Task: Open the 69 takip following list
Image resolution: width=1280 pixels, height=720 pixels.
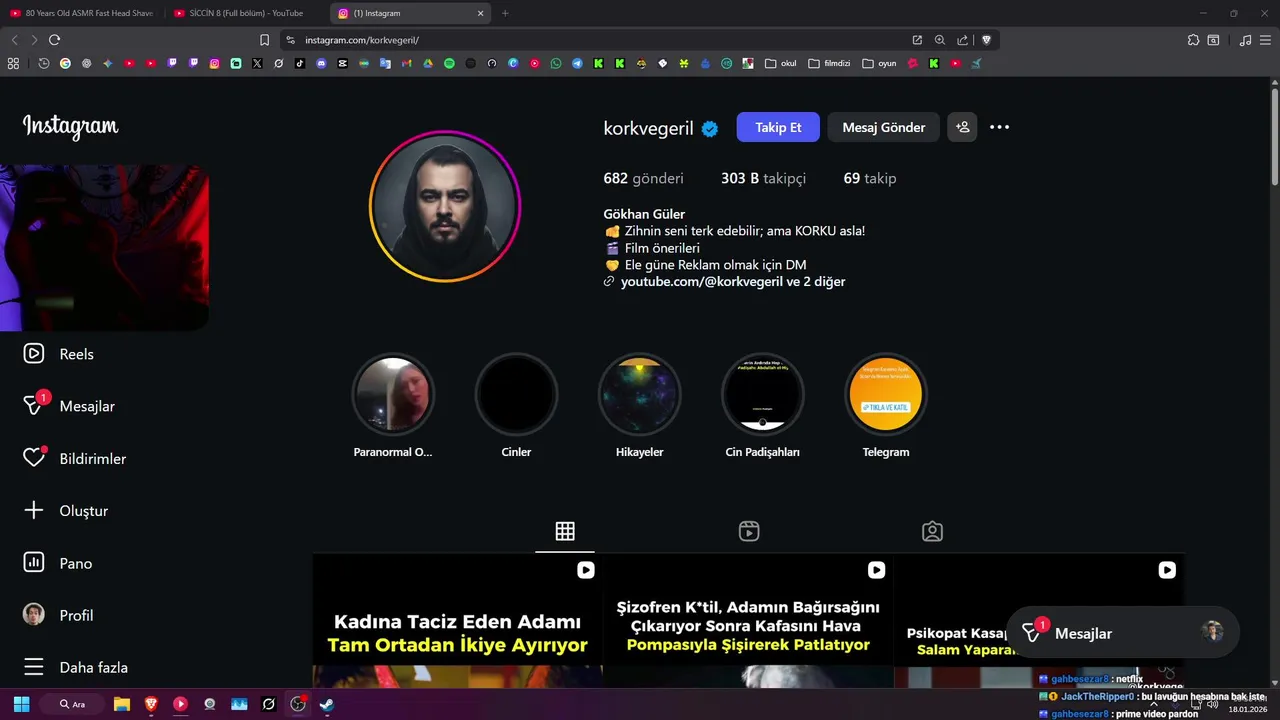Action: (x=870, y=178)
